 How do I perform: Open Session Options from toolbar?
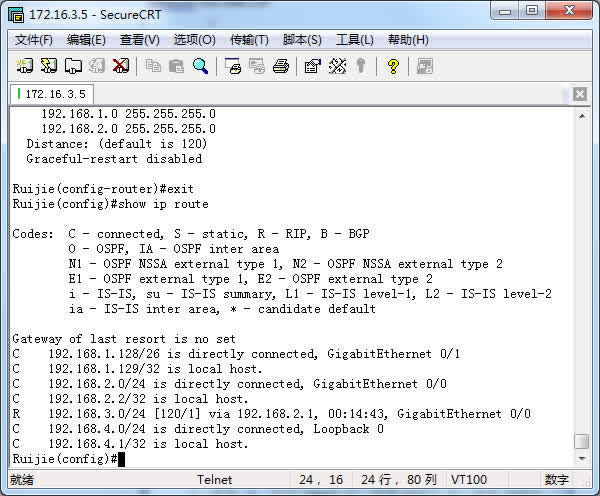click(312, 66)
